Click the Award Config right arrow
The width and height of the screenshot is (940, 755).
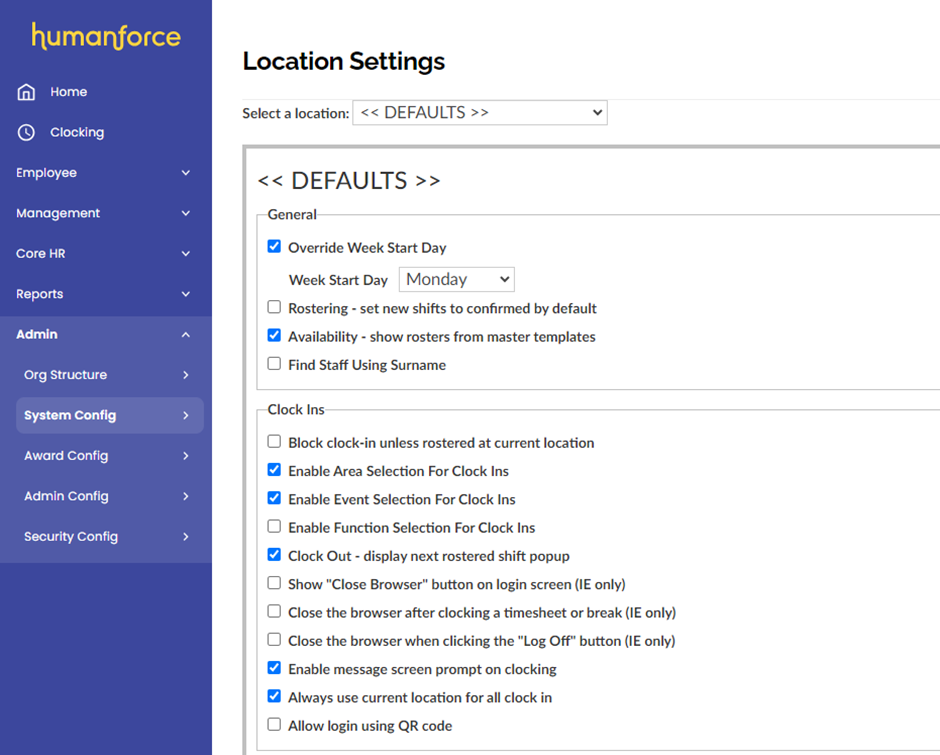tap(186, 456)
